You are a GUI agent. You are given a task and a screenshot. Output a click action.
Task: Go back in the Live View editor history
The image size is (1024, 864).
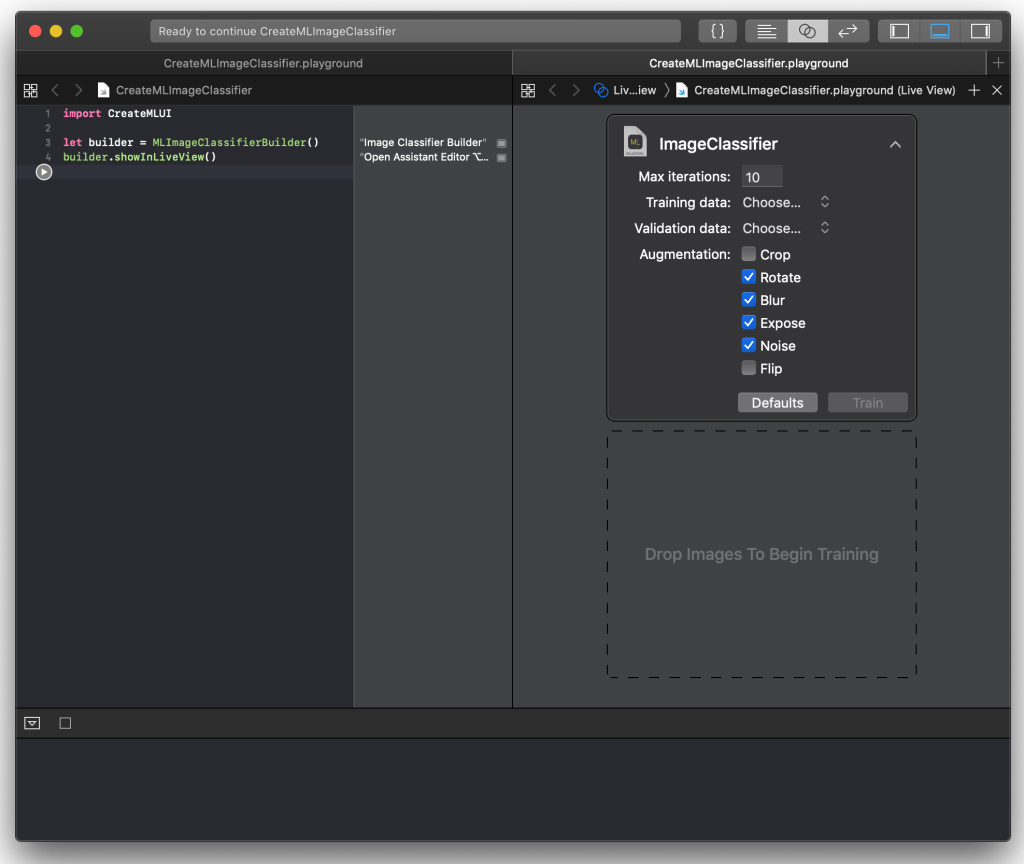[552, 90]
